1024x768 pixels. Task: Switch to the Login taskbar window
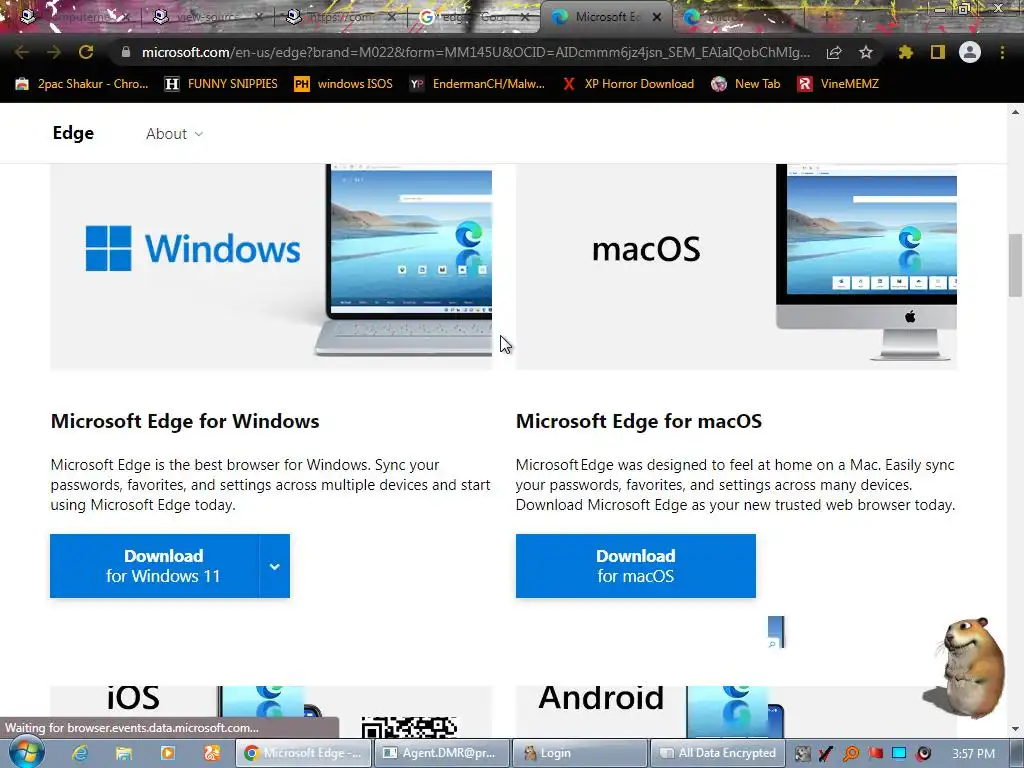pos(580,753)
